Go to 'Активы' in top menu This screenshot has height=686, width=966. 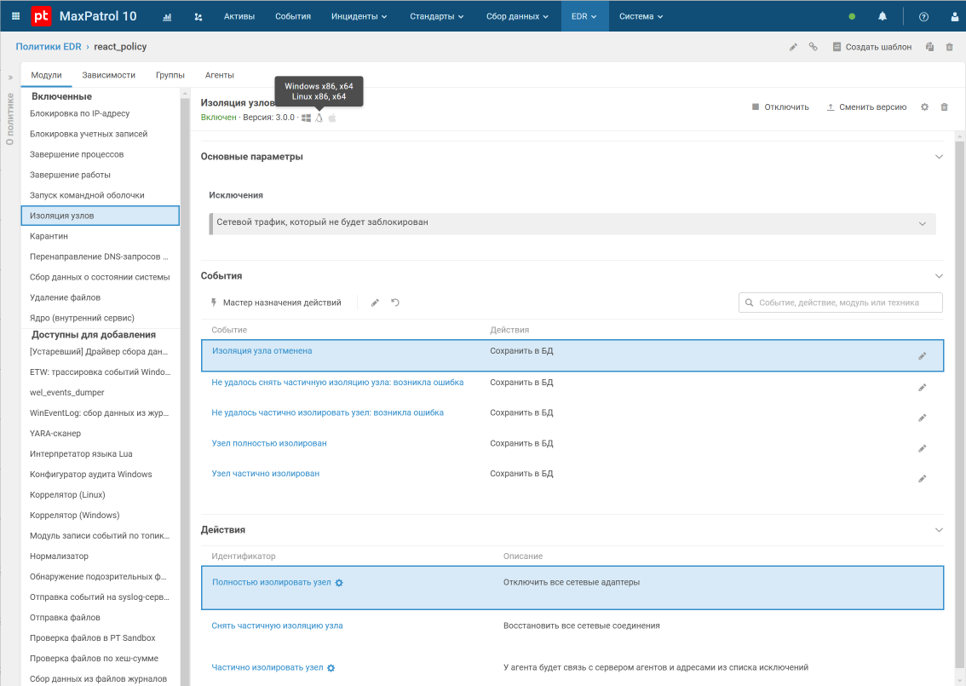coord(239,17)
